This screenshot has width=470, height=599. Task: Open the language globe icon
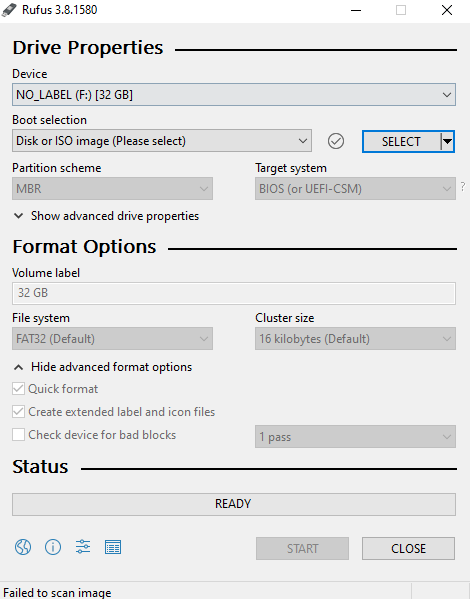[23, 547]
